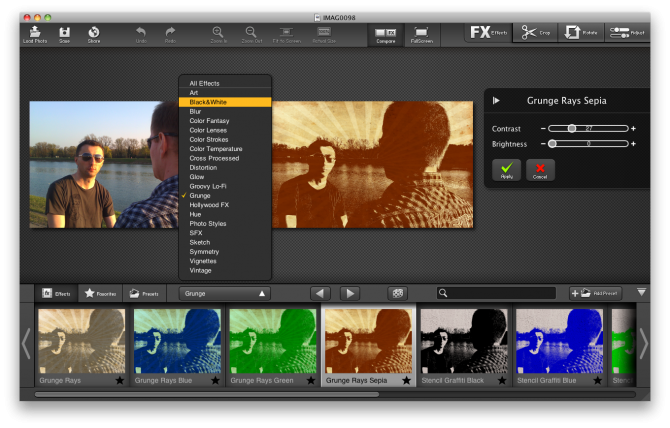Image resolution: width=670 pixels, height=428 pixels.
Task: Collapse effects browser with top-right triangle
Action: (x=641, y=292)
